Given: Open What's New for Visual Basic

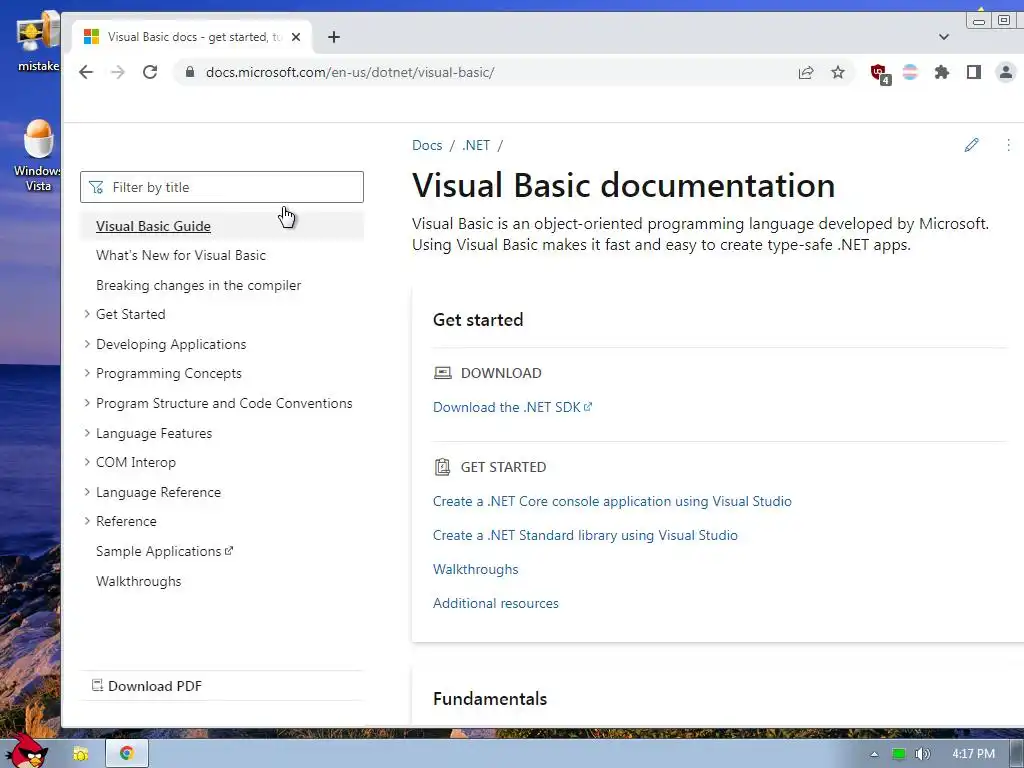Looking at the screenshot, I should [x=181, y=255].
